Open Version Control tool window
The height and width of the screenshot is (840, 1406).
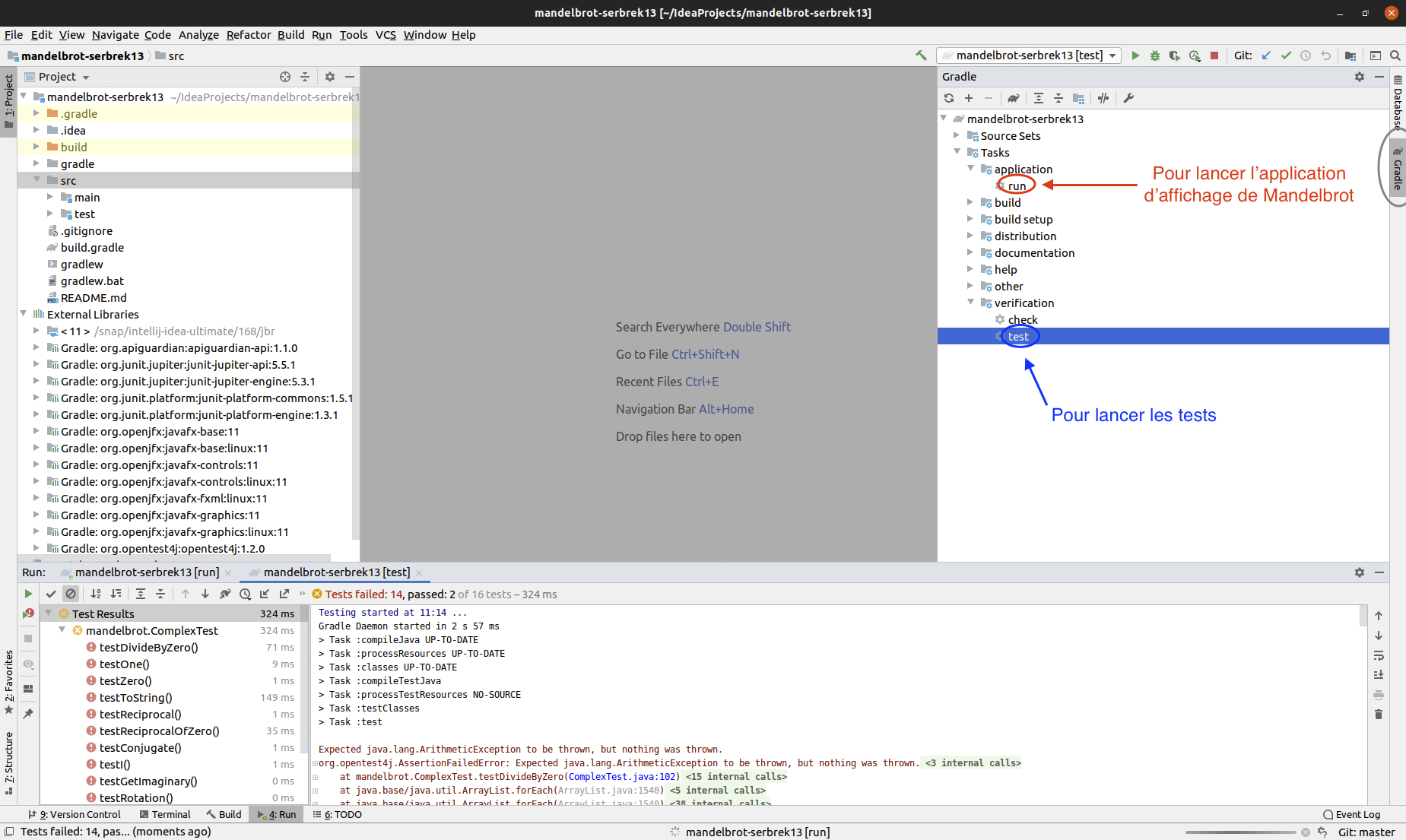tap(75, 814)
